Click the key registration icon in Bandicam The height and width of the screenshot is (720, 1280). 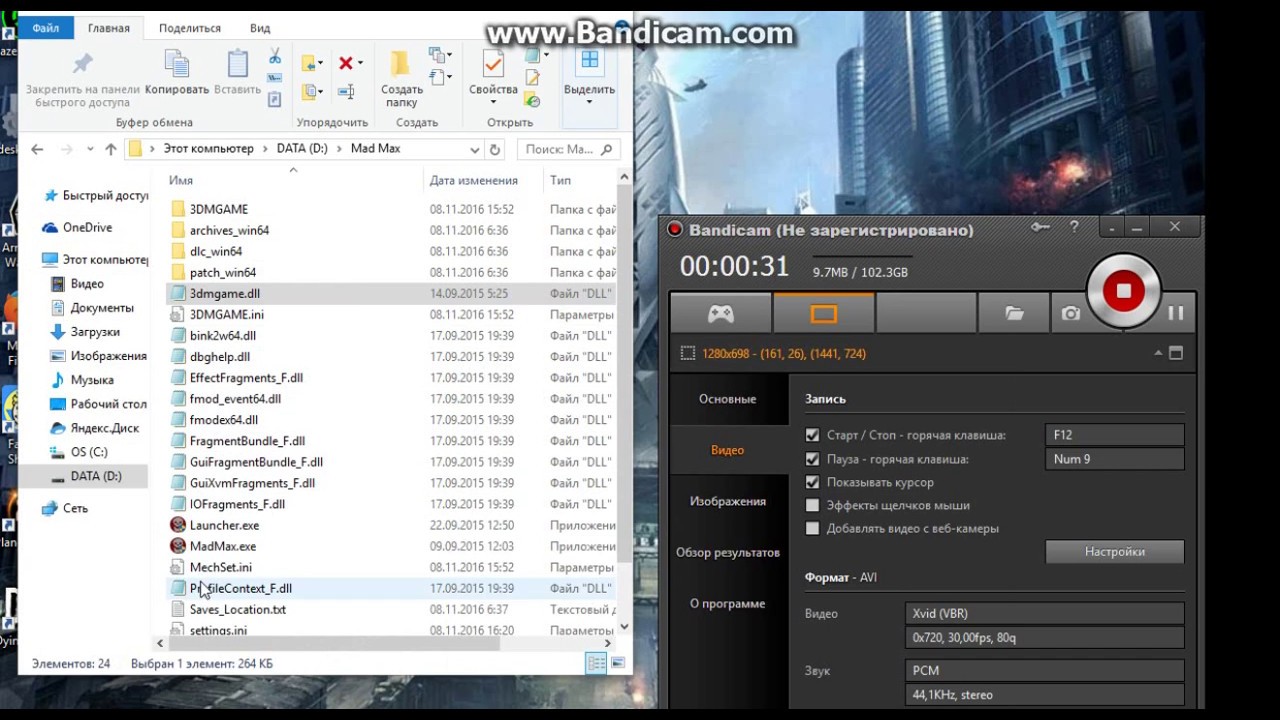[1041, 228]
